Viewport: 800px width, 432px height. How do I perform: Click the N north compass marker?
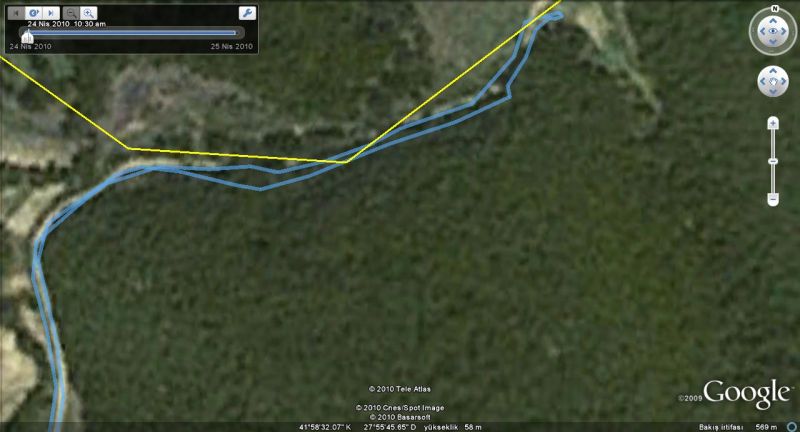coord(774,9)
